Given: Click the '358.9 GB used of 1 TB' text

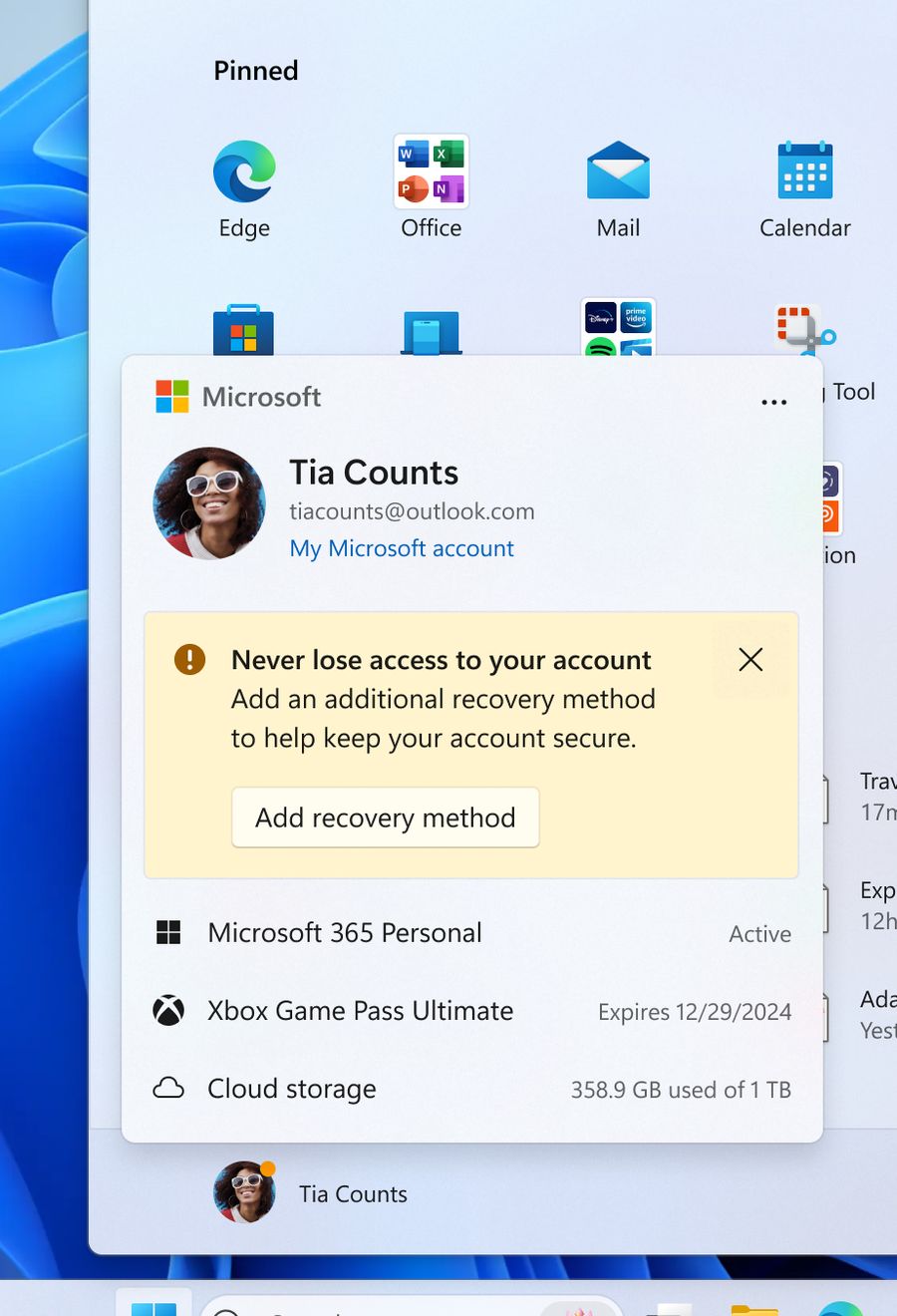Looking at the screenshot, I should tap(681, 1090).
